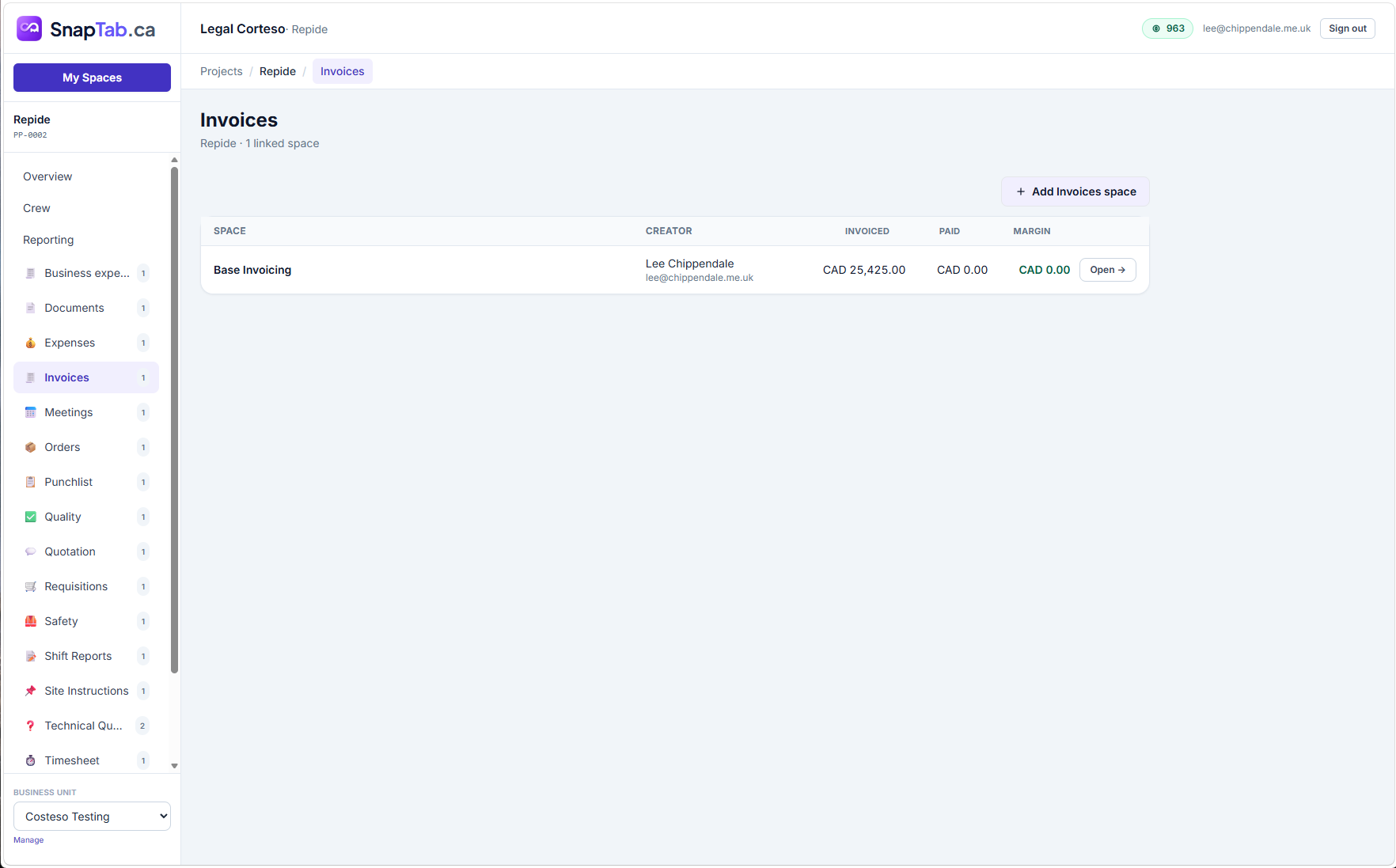Click the plus icon in Add Invoices space
Screen dimensions: 1396x868
1021,191
